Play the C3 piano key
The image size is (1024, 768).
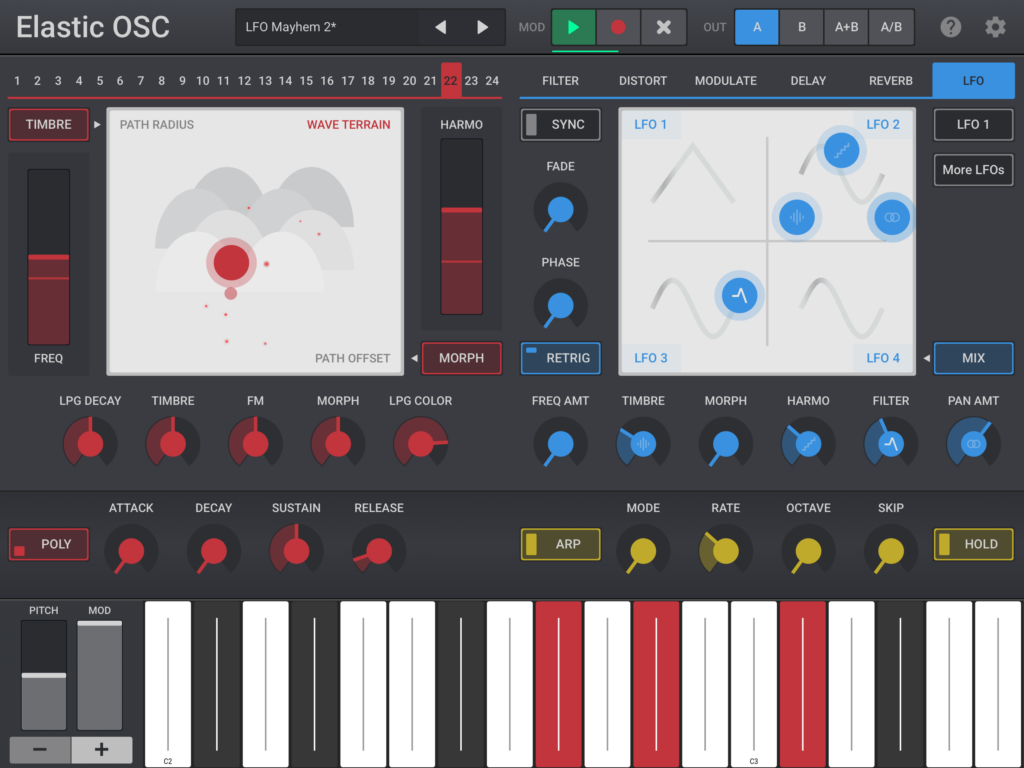[754, 683]
